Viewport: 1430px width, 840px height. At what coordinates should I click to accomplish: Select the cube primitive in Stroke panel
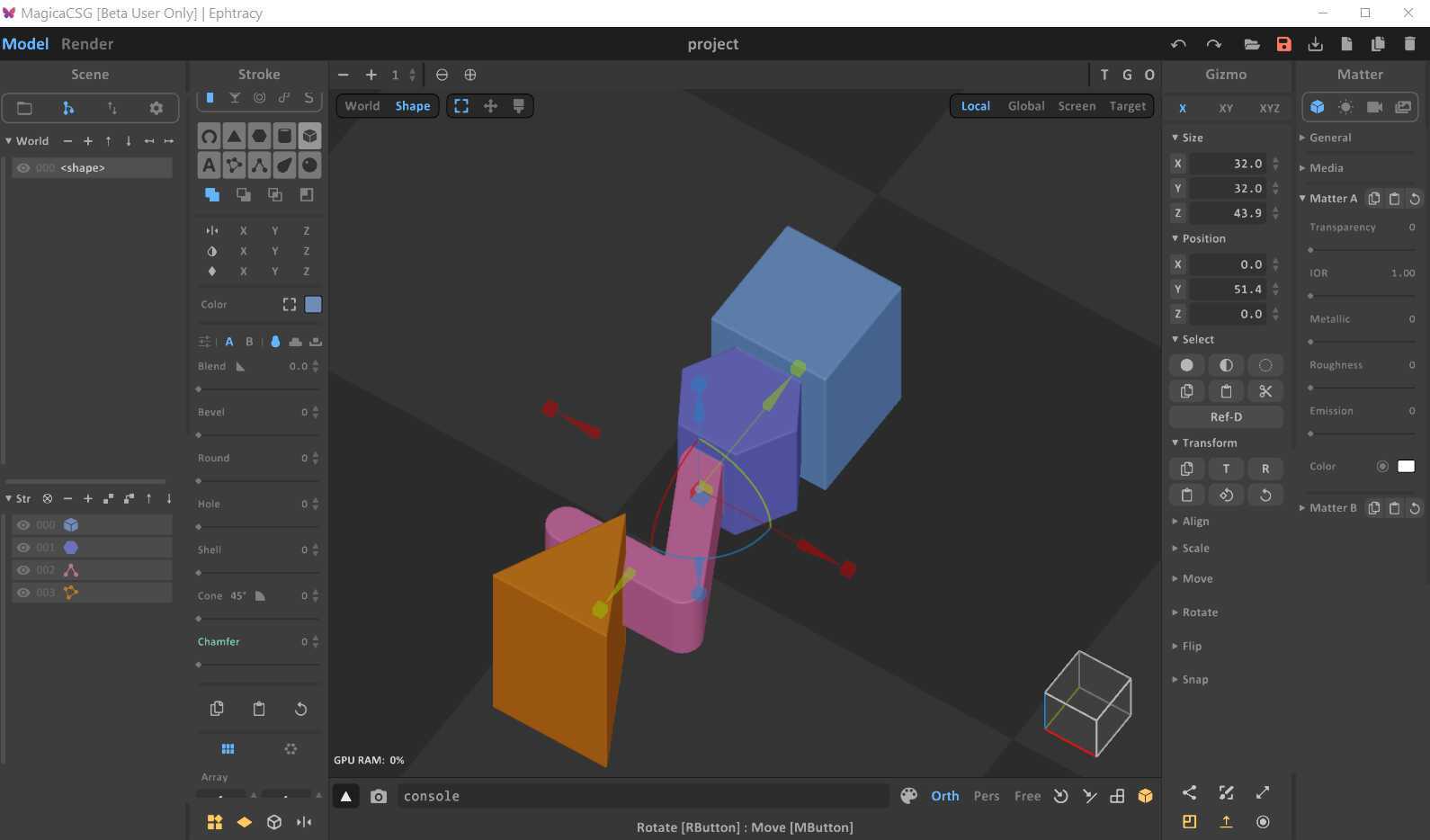pos(309,136)
